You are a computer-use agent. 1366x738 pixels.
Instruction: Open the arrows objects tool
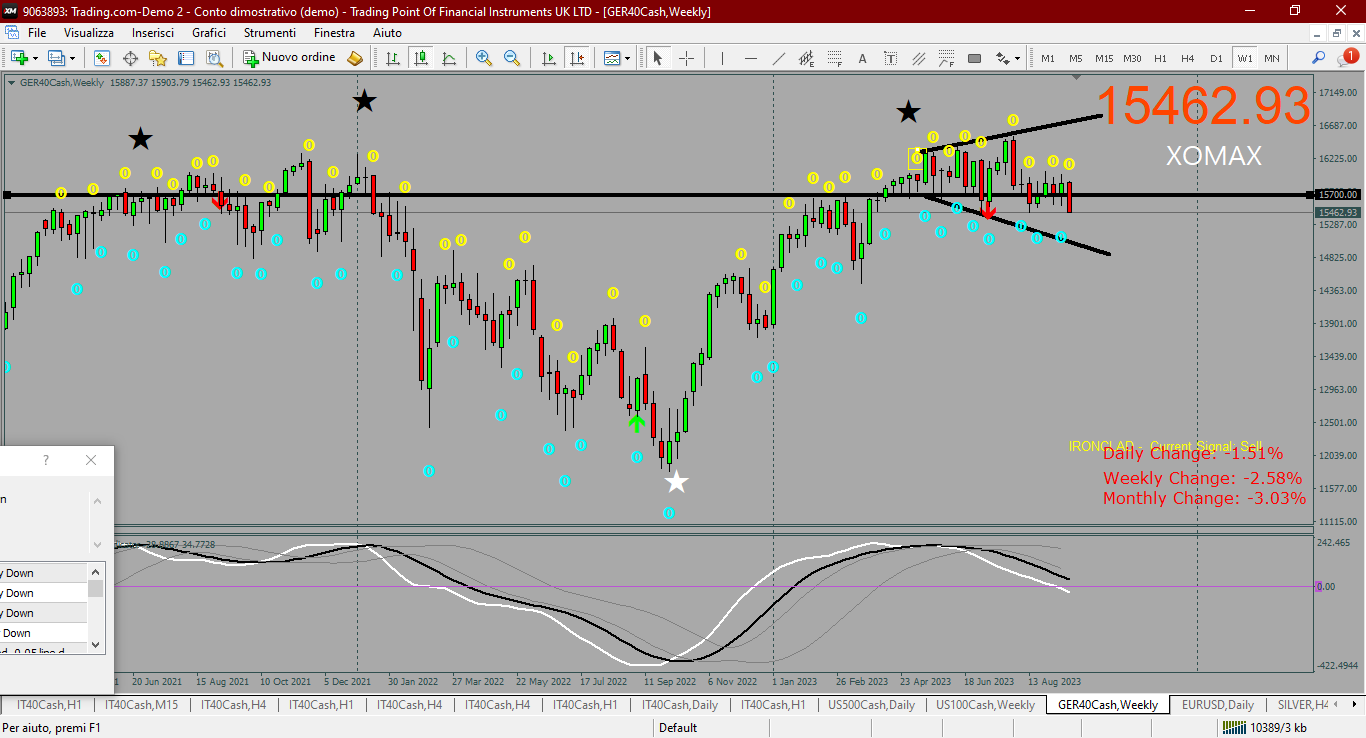pos(1002,58)
